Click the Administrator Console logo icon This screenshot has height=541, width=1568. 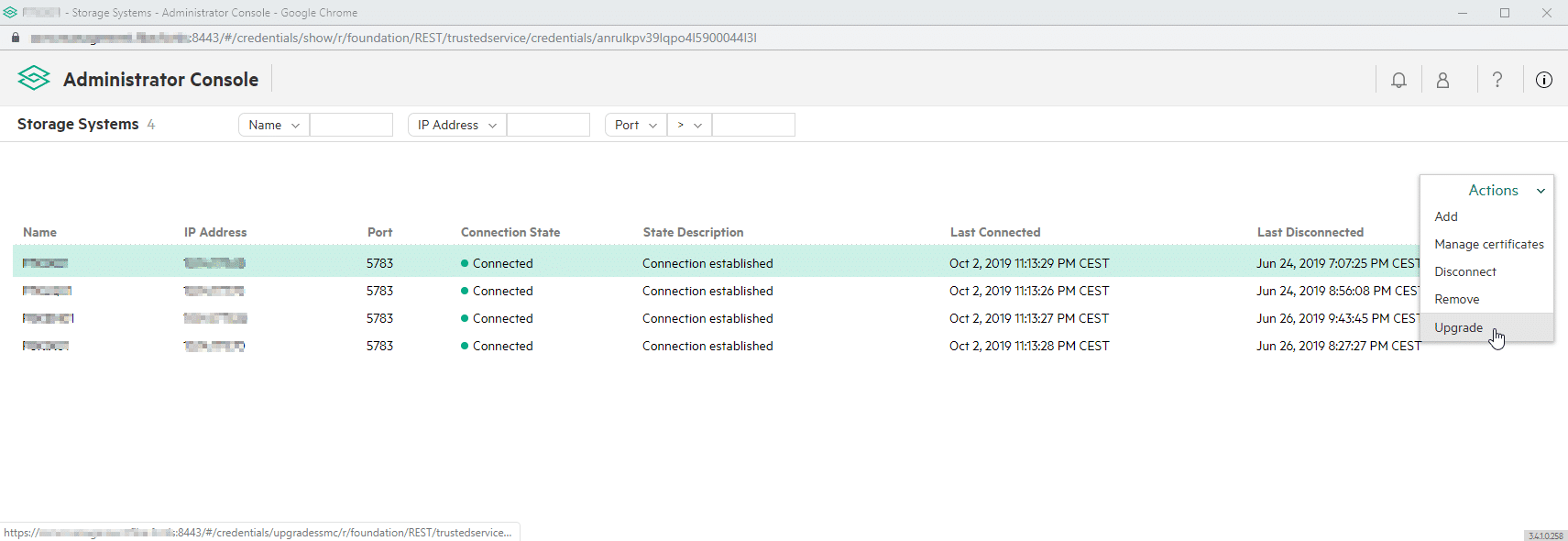(34, 79)
